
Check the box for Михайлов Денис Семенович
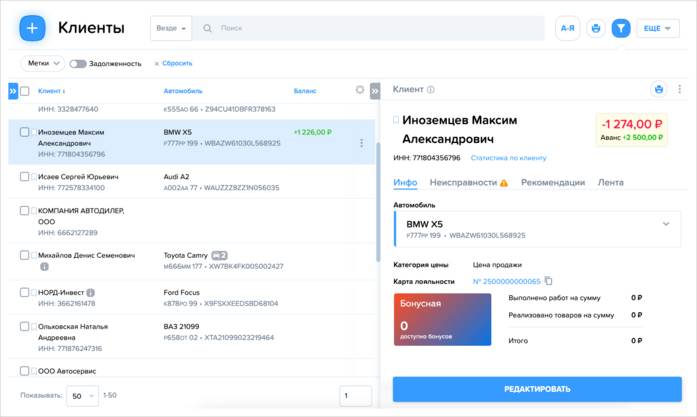point(24,255)
